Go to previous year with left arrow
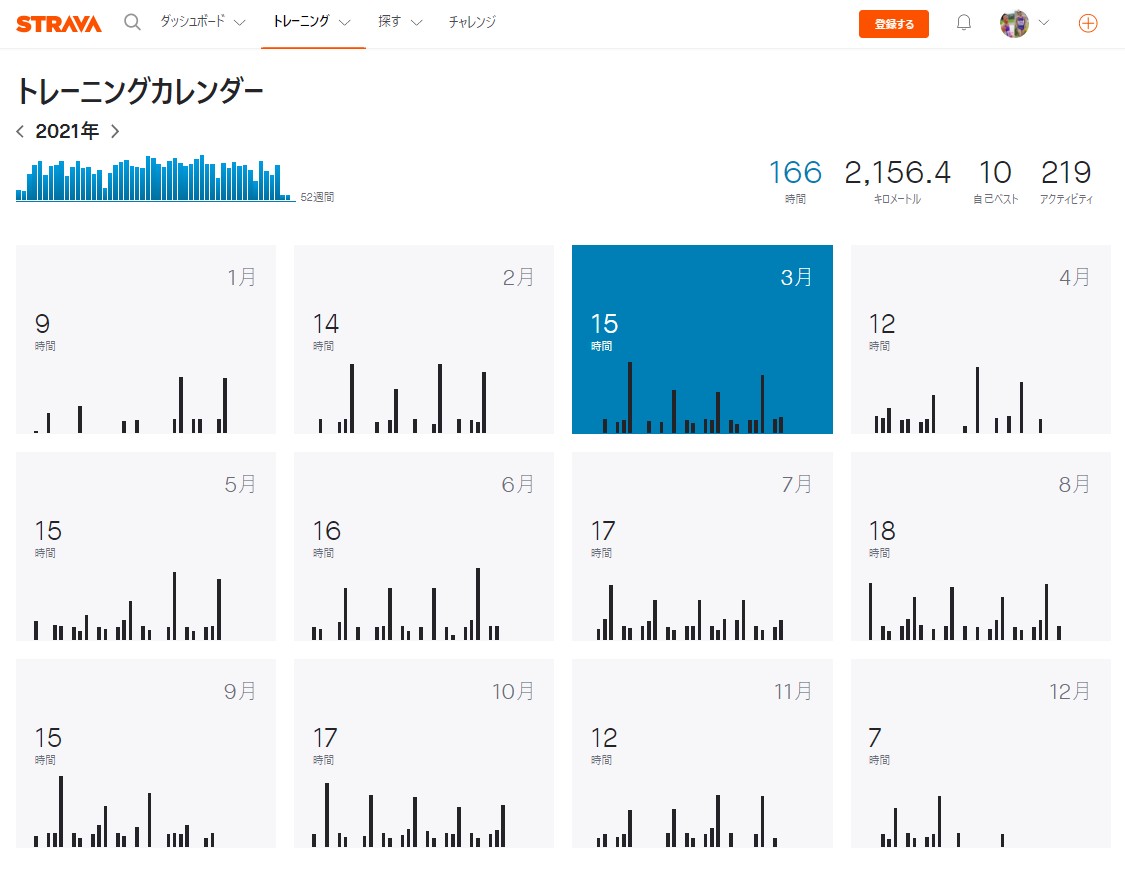The image size is (1125, 869). tap(20, 131)
